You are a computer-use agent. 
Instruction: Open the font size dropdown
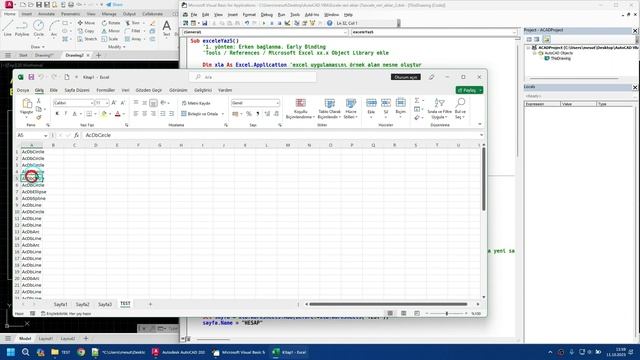[107, 103]
